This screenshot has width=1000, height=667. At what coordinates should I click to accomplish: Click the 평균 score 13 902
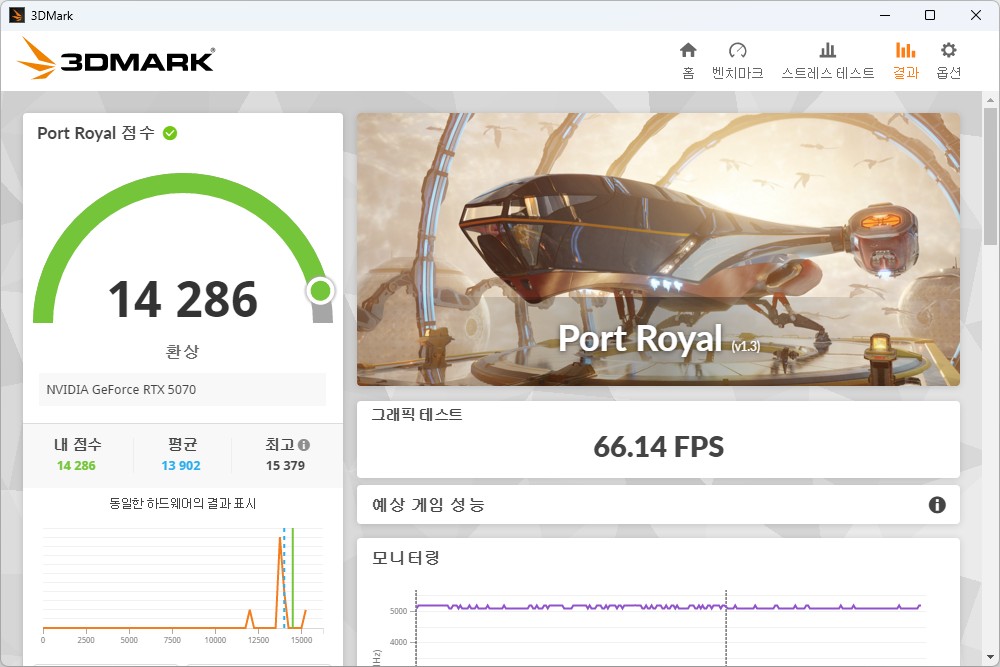181,465
